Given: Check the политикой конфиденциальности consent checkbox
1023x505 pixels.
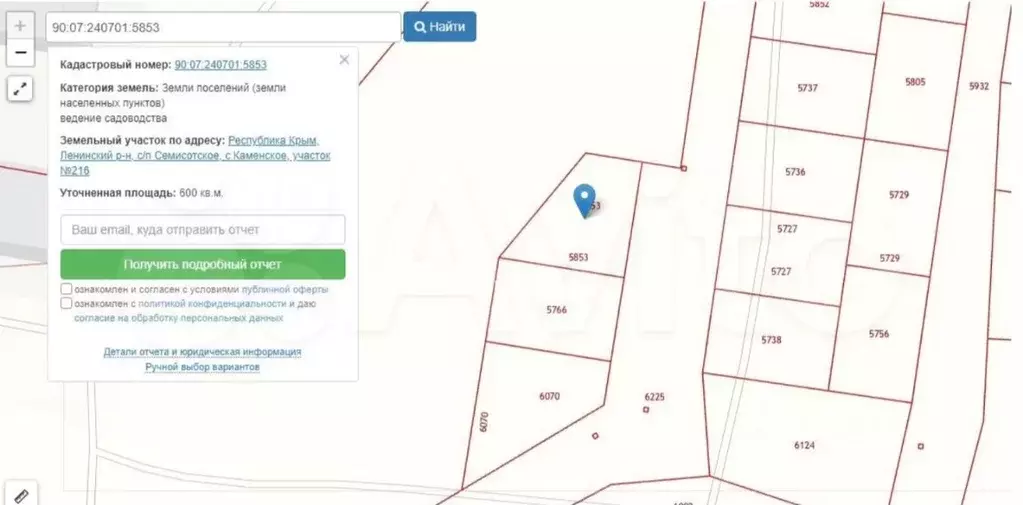Looking at the screenshot, I should pyautogui.click(x=66, y=303).
